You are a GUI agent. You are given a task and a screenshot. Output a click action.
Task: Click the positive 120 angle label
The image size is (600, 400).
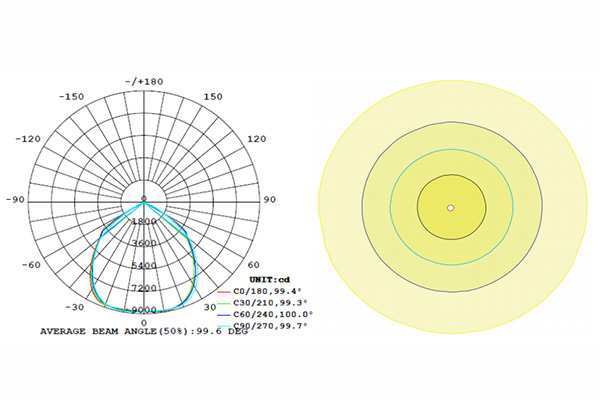coord(255,138)
